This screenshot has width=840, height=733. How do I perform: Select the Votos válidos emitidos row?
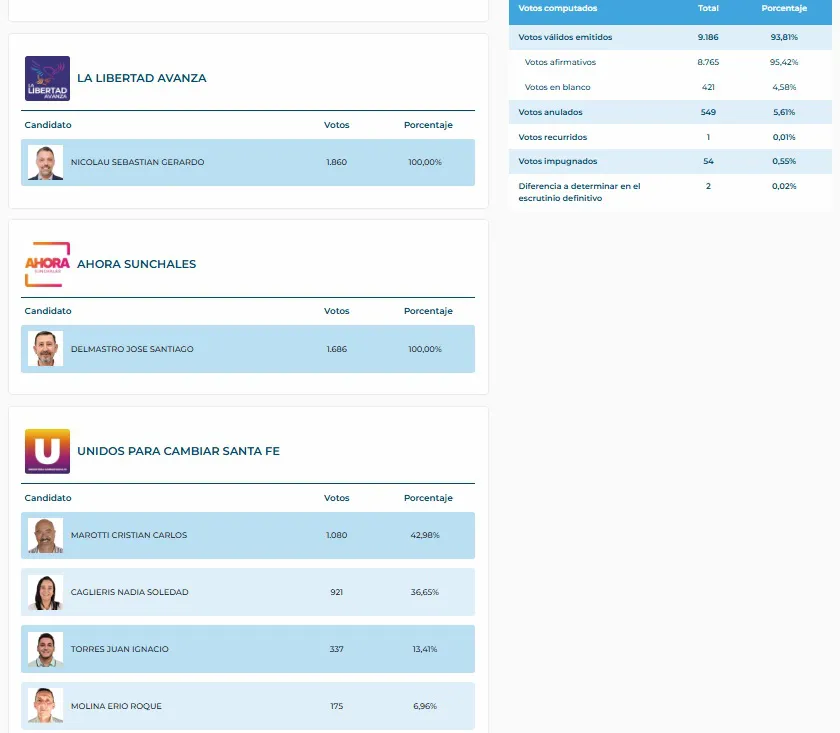coord(565,37)
